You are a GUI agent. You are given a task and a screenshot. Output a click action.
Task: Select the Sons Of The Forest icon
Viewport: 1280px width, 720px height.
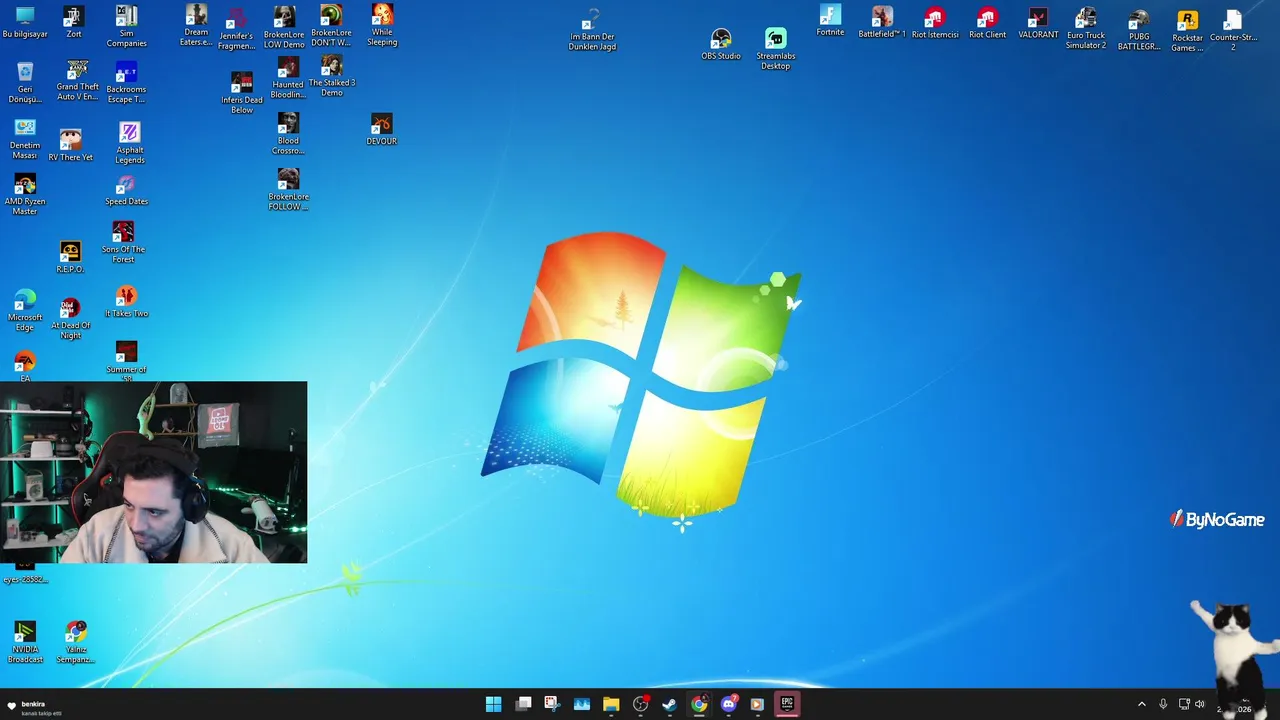[123, 243]
